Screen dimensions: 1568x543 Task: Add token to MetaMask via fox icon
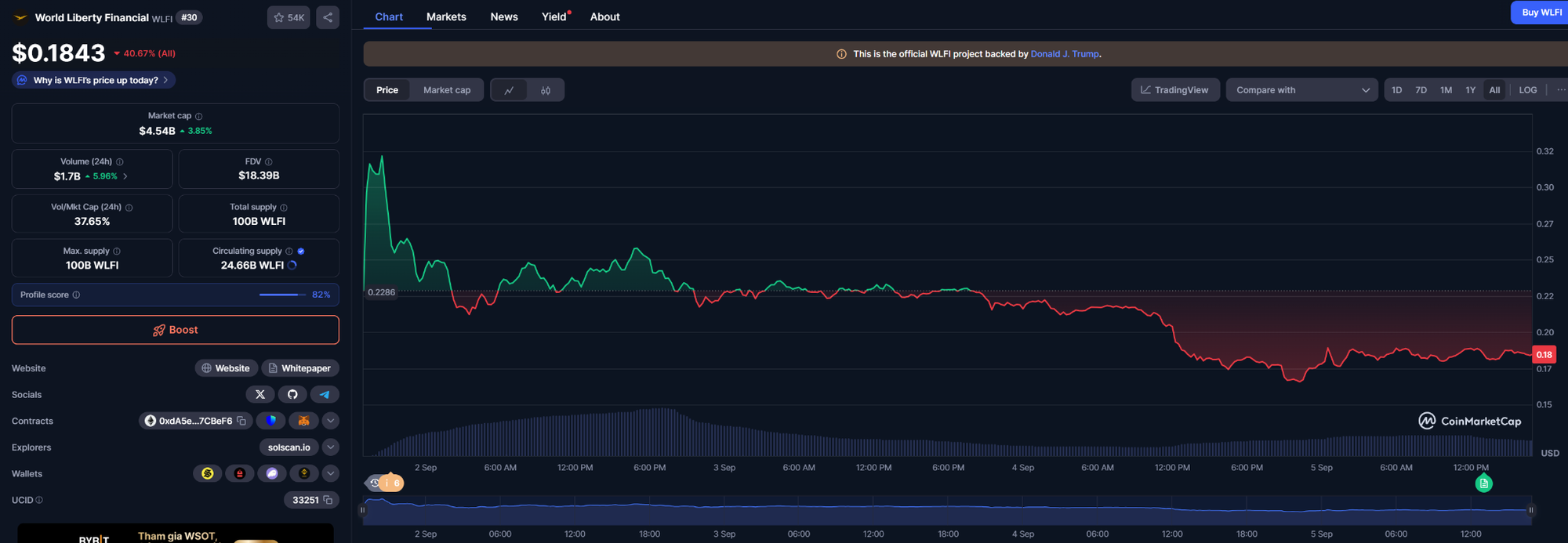click(x=303, y=422)
